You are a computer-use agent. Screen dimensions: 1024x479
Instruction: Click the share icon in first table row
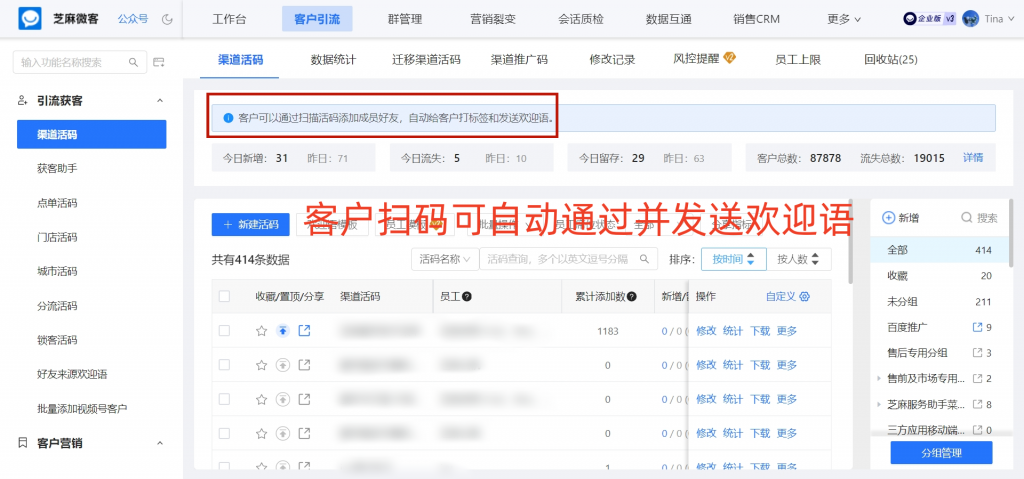pos(305,331)
